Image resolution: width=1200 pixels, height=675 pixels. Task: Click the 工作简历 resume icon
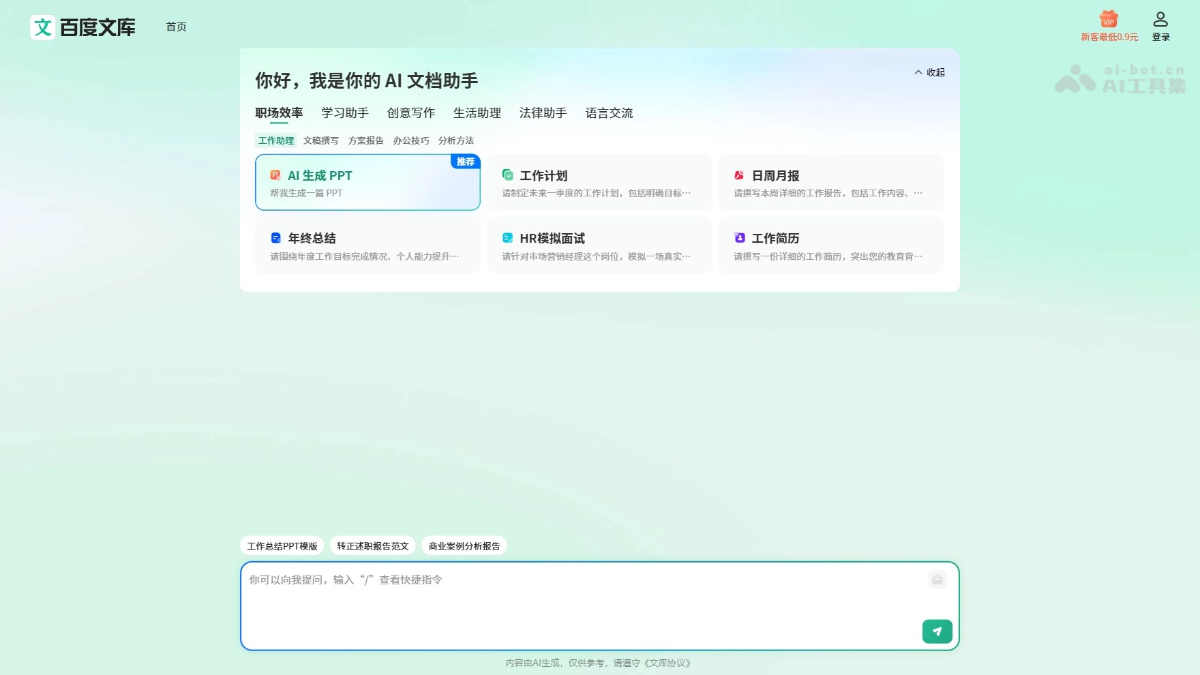tap(742, 238)
